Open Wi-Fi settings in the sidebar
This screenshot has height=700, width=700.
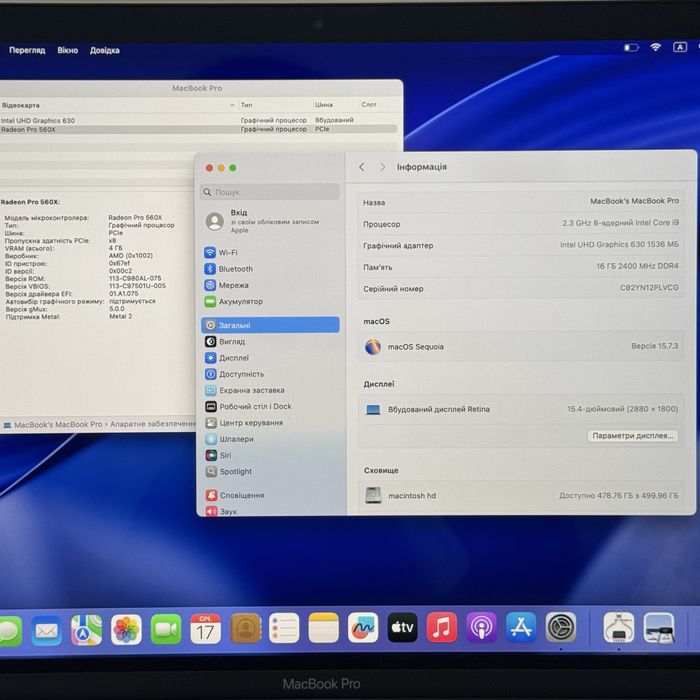[x=221, y=253]
